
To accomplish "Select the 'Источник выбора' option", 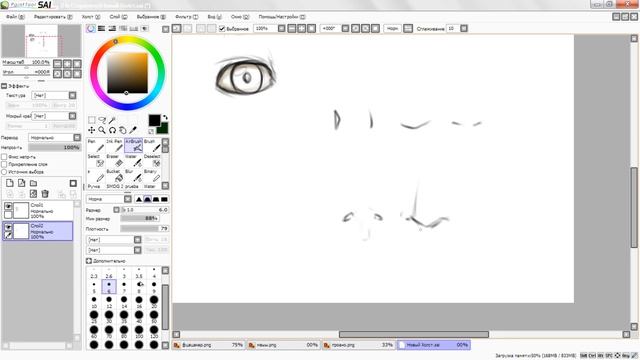I will pos(4,172).
